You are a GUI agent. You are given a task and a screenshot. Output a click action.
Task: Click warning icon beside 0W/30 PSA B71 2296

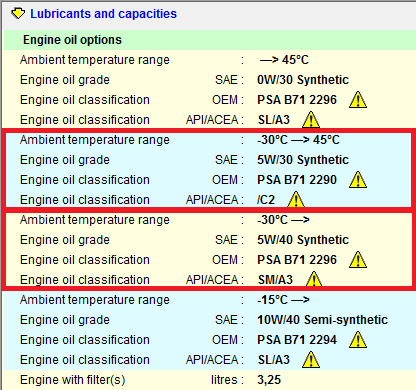coord(358,100)
